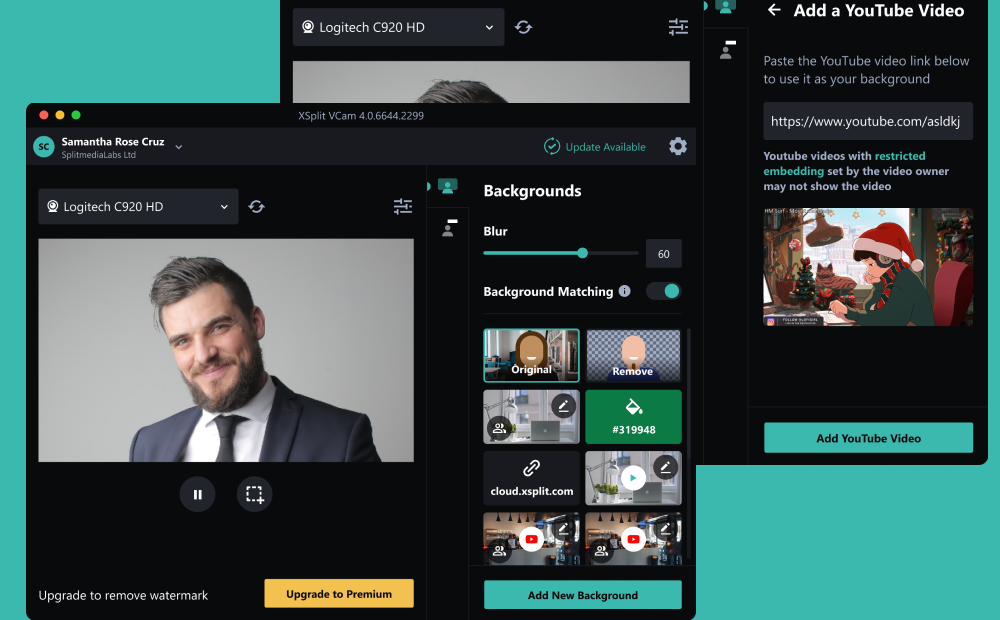Select the right YouTube background's red YouTube icon
1000x620 pixels.
pos(633,540)
